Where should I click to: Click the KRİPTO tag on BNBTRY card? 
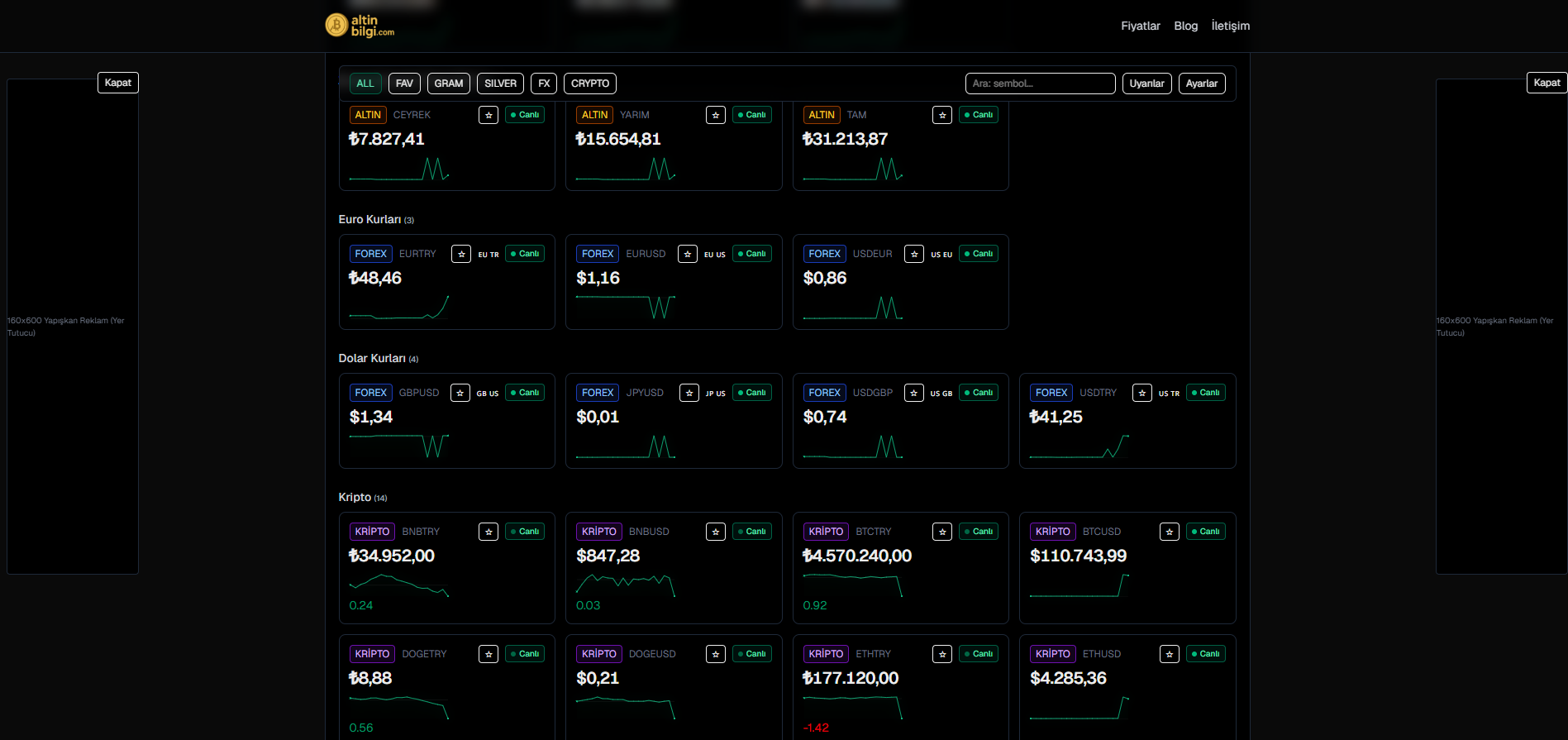point(372,532)
